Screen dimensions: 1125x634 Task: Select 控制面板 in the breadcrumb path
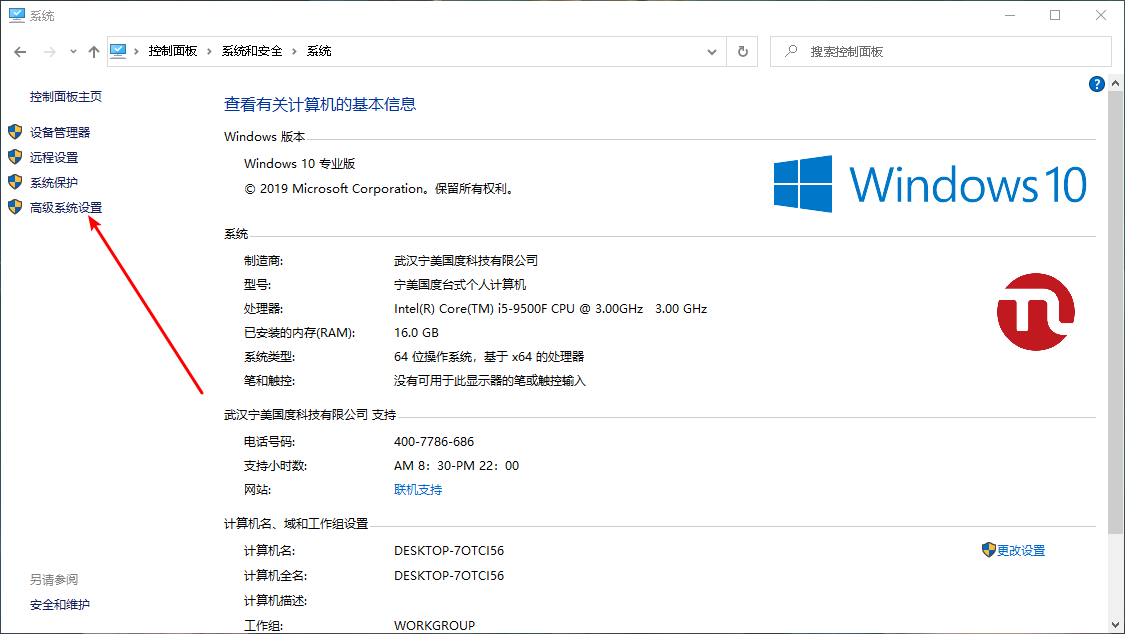pyautogui.click(x=173, y=51)
